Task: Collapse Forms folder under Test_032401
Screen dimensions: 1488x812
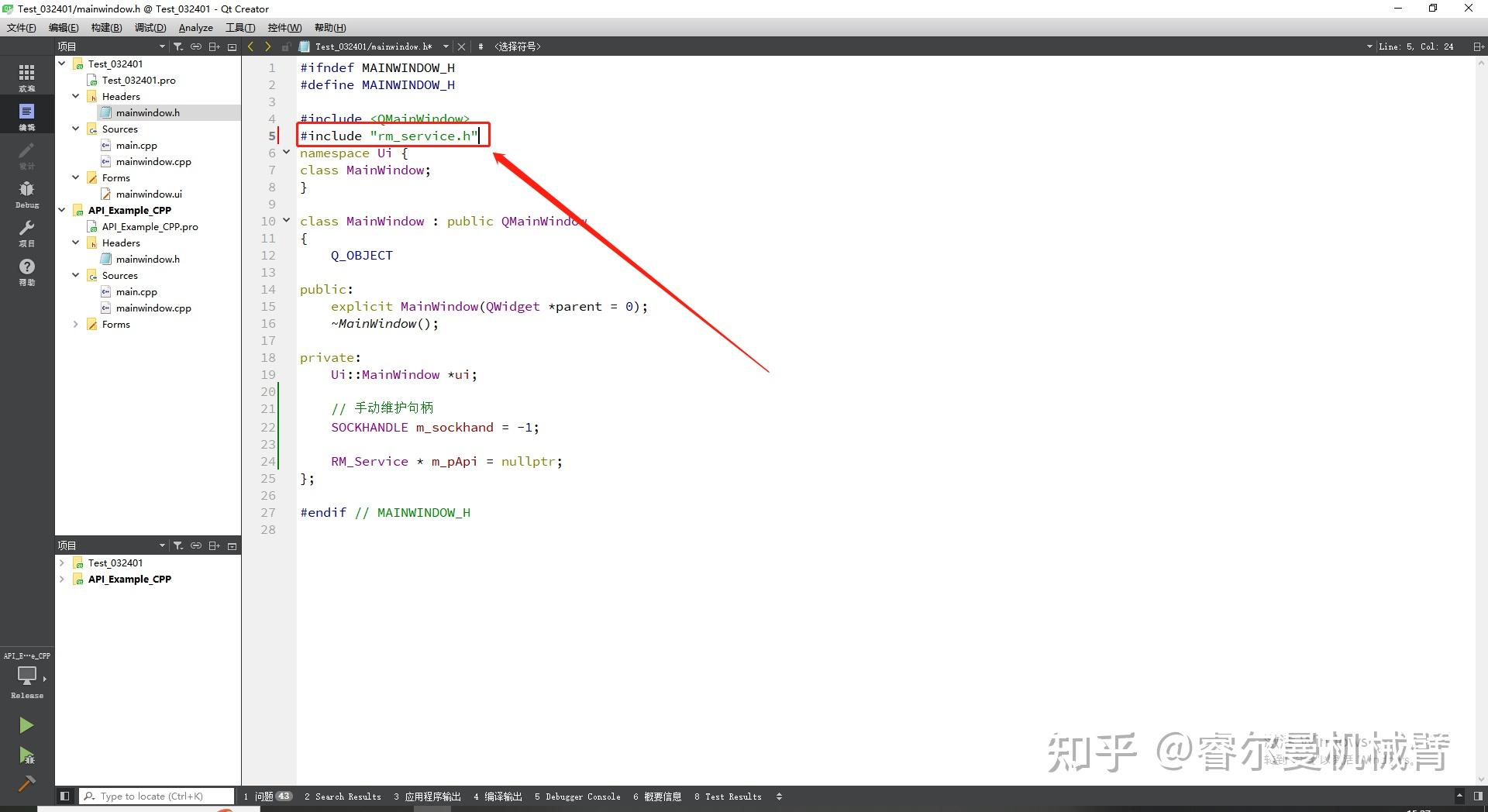Action: pos(76,177)
